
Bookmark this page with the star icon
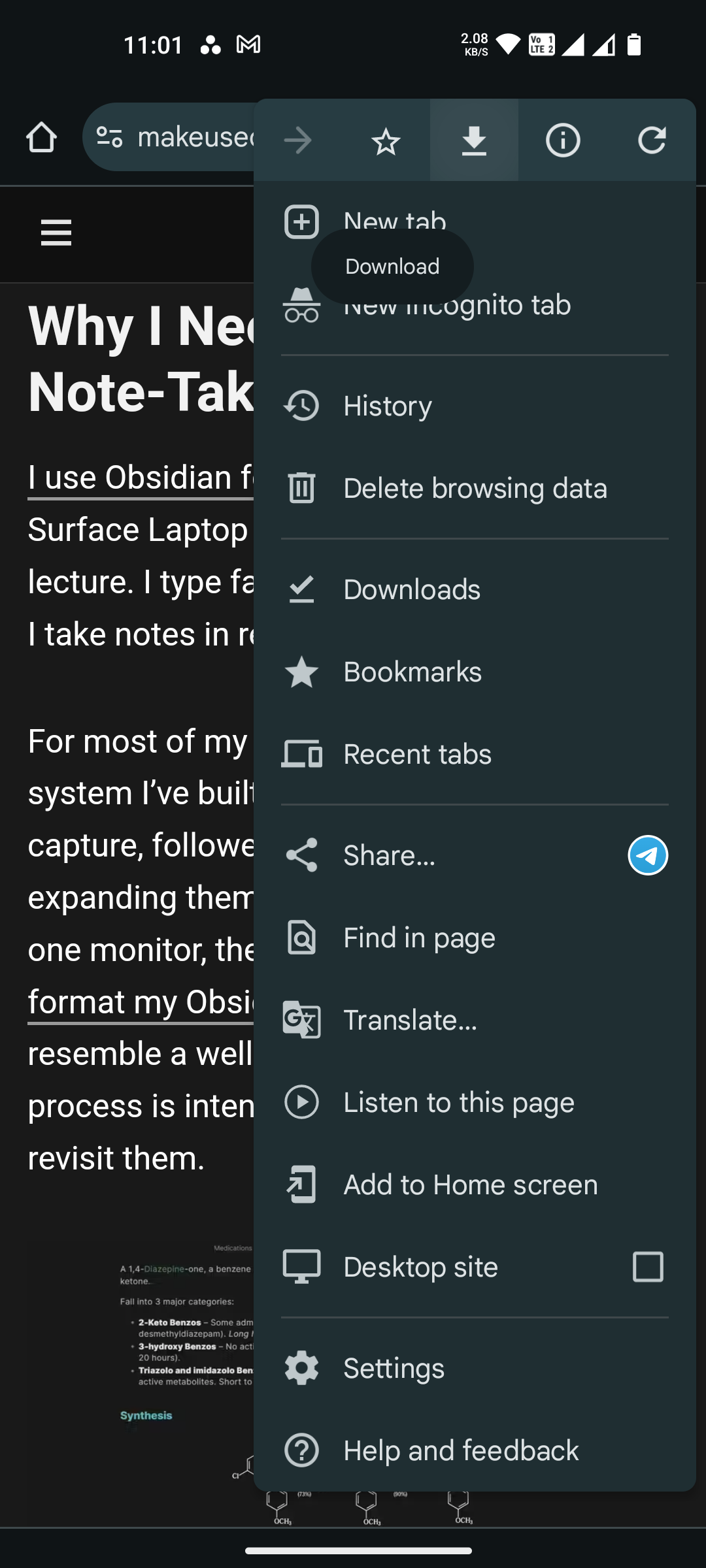386,140
